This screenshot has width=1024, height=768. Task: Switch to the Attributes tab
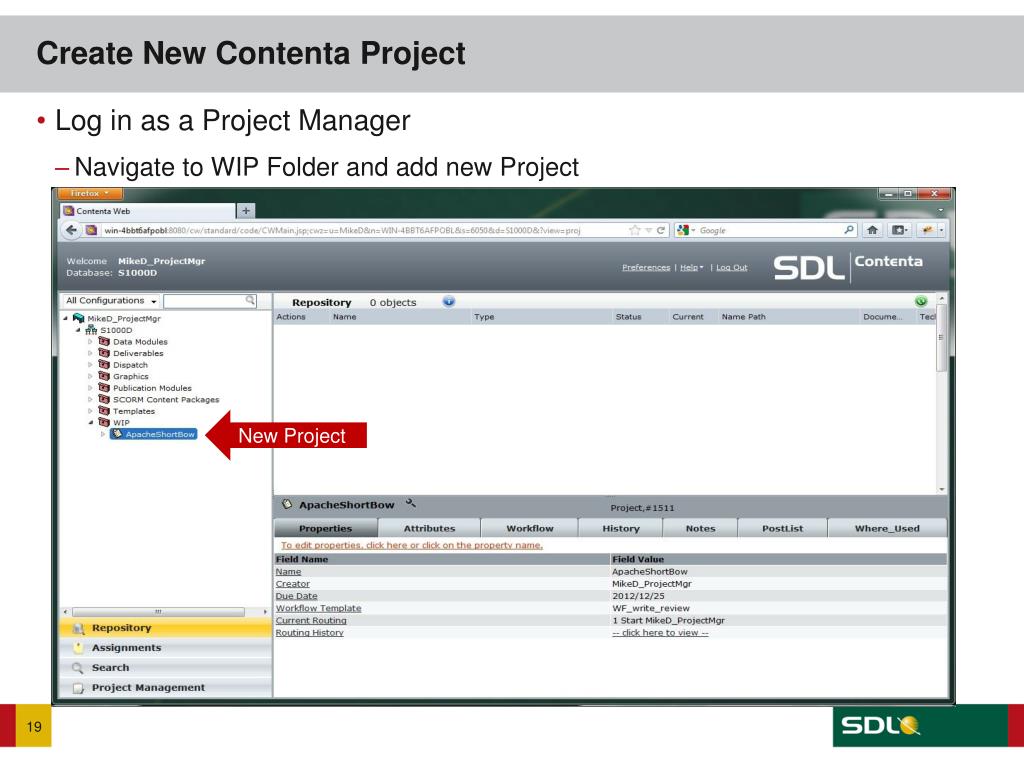pyautogui.click(x=429, y=528)
